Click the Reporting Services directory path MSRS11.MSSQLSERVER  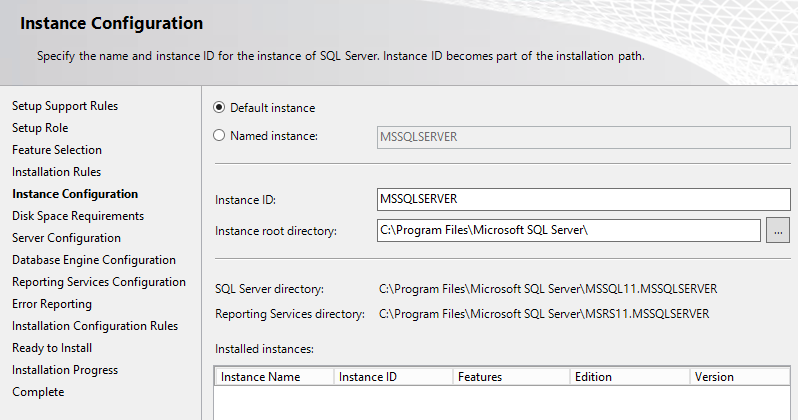pos(544,314)
